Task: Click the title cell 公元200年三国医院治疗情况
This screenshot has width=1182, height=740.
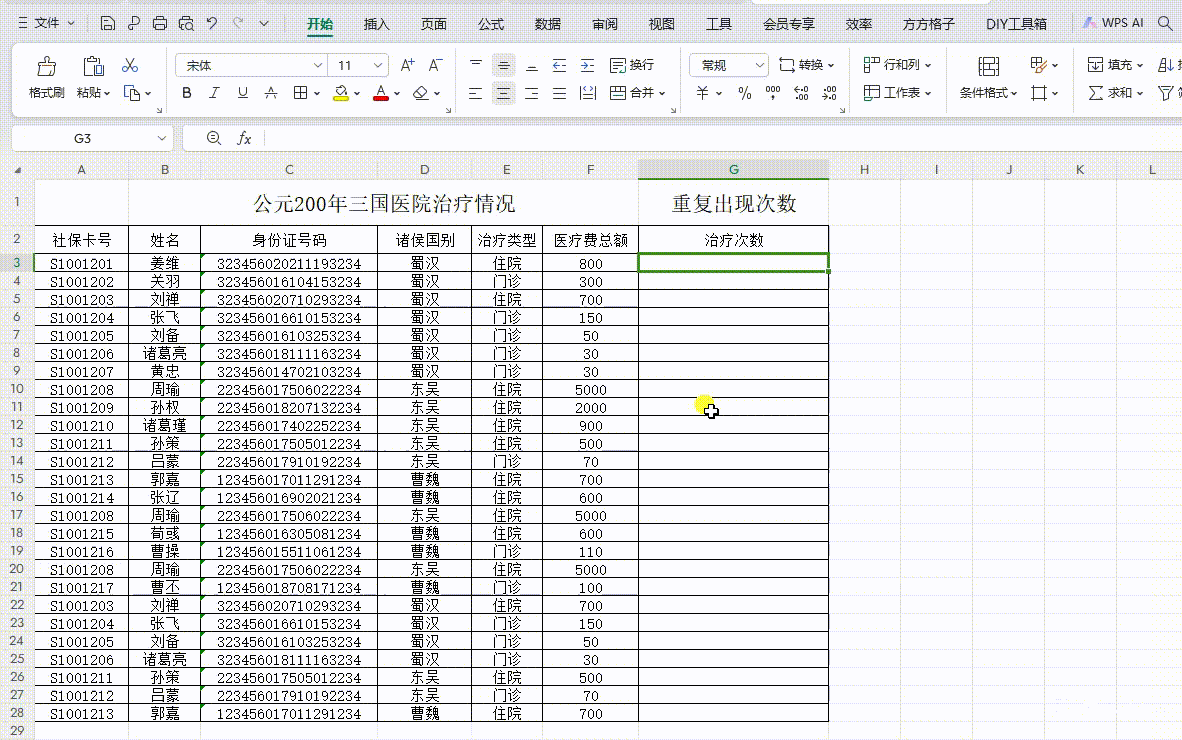Action: coord(384,203)
